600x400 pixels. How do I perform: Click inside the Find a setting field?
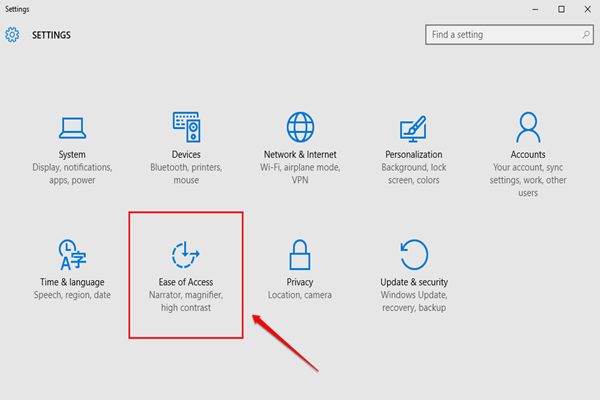coord(500,35)
